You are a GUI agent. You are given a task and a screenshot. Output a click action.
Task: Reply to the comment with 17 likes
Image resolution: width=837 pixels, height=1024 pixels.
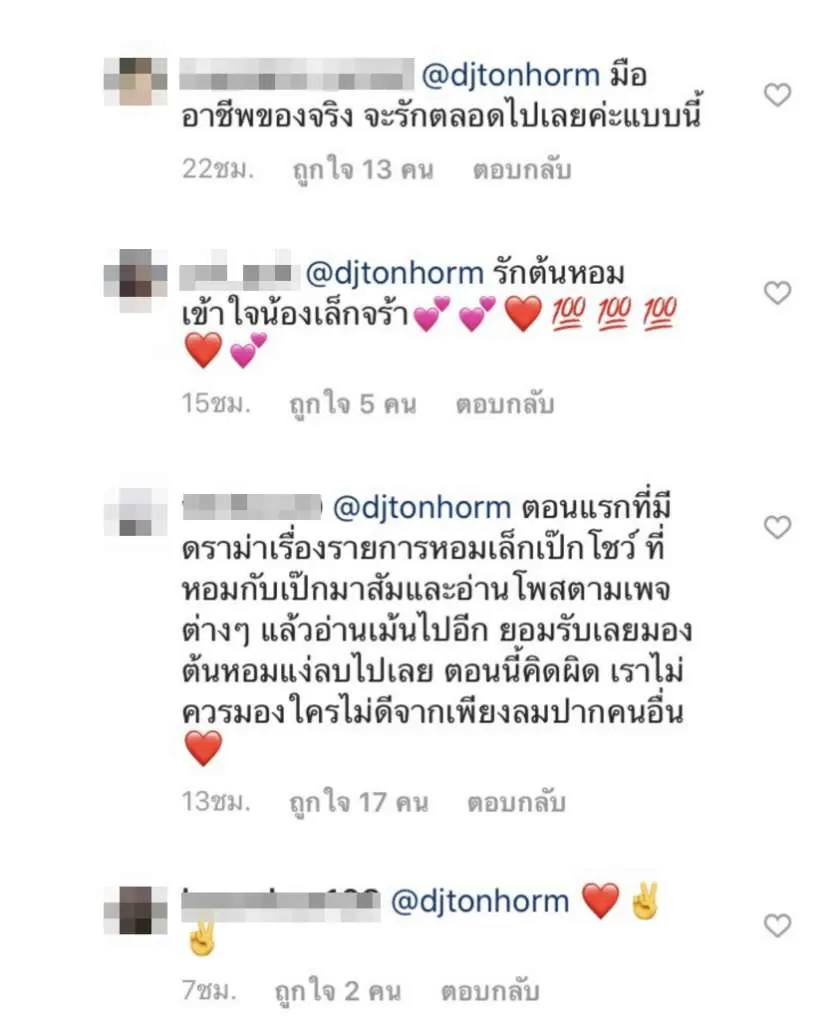516,803
